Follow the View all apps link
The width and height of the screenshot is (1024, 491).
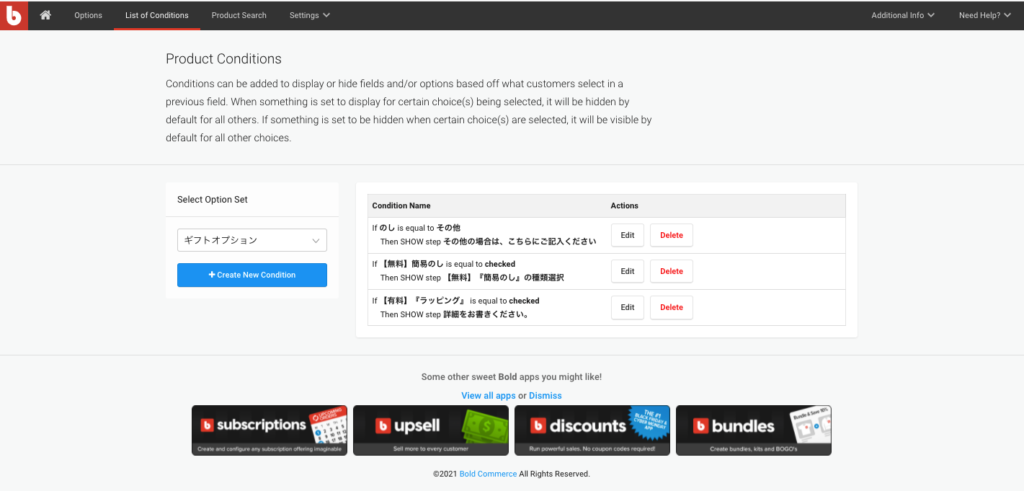(x=488, y=396)
